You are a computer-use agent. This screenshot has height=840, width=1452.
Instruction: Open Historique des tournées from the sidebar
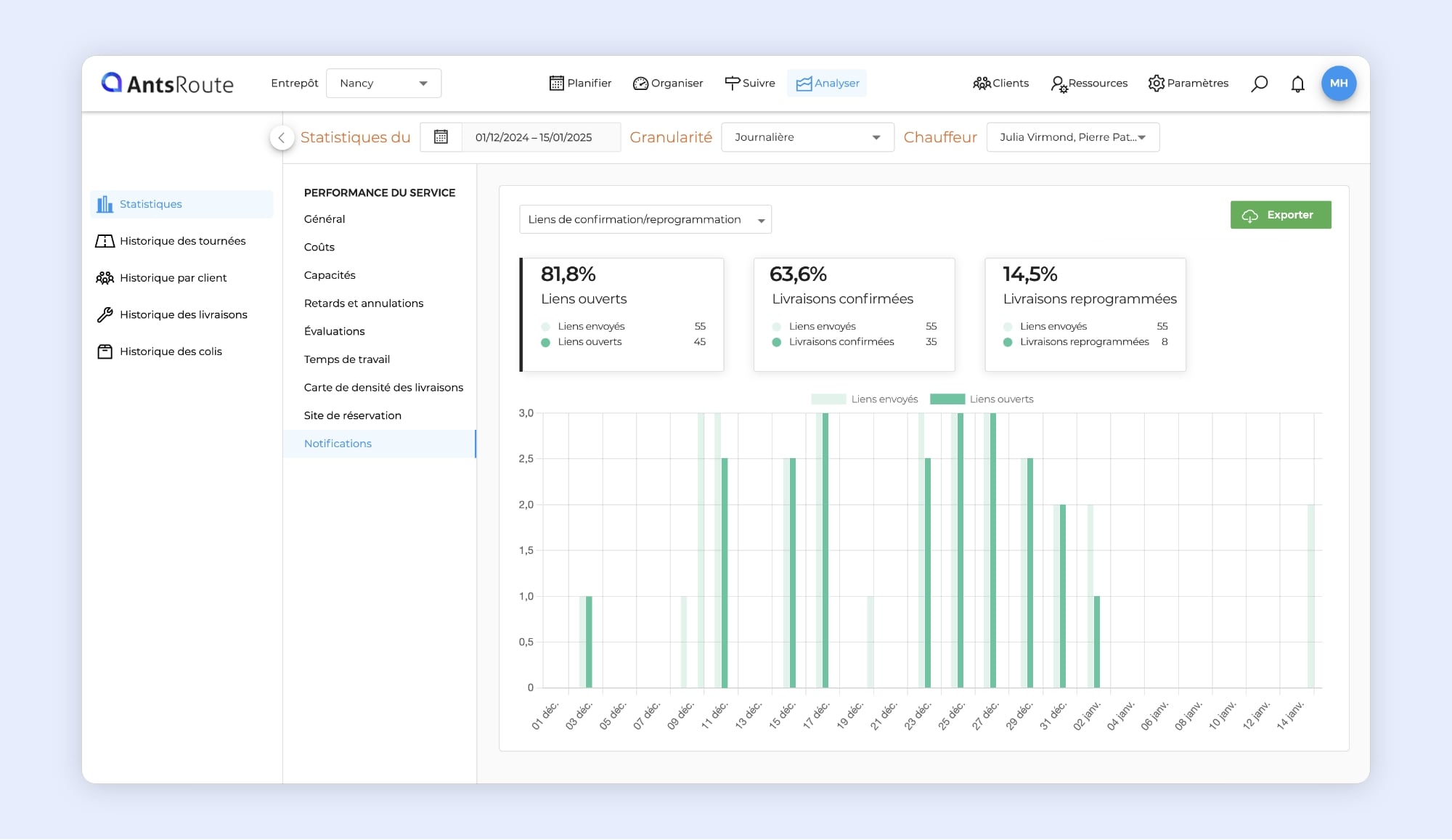click(182, 241)
